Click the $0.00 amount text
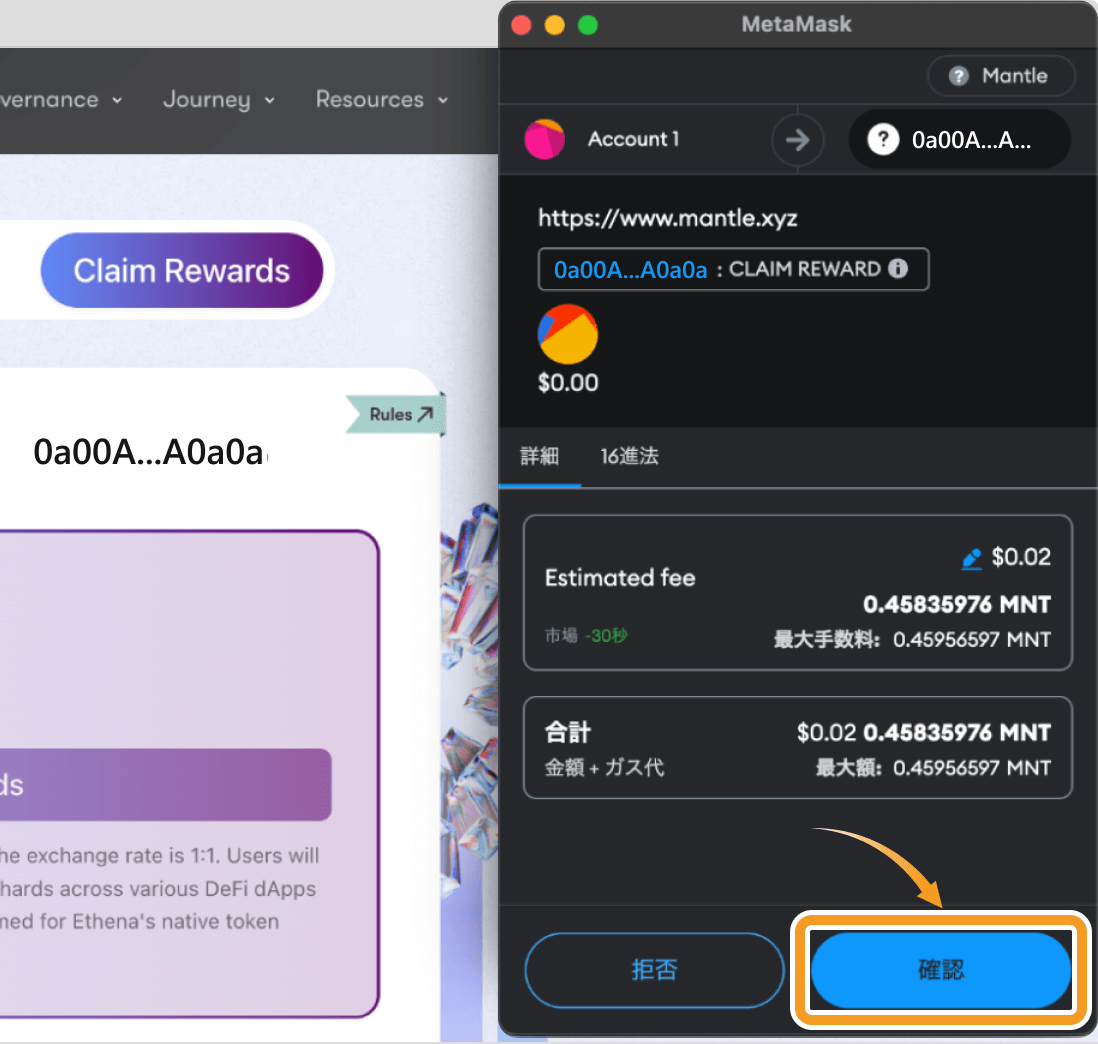This screenshot has width=1098, height=1044. point(568,382)
